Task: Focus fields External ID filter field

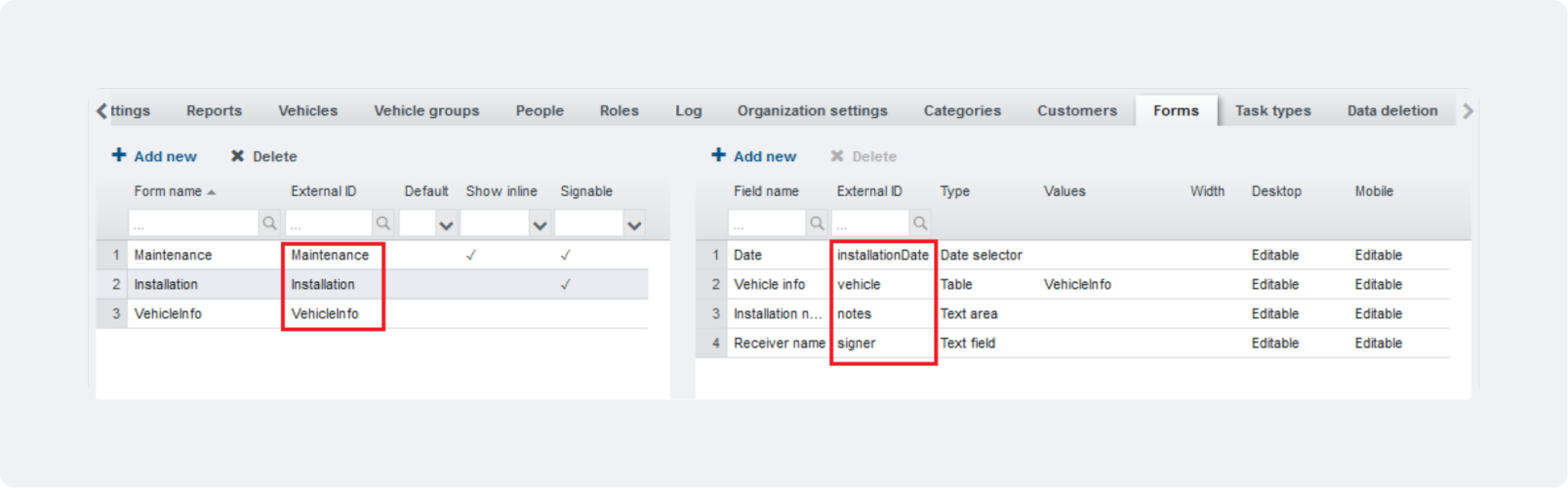Action: coord(870,224)
